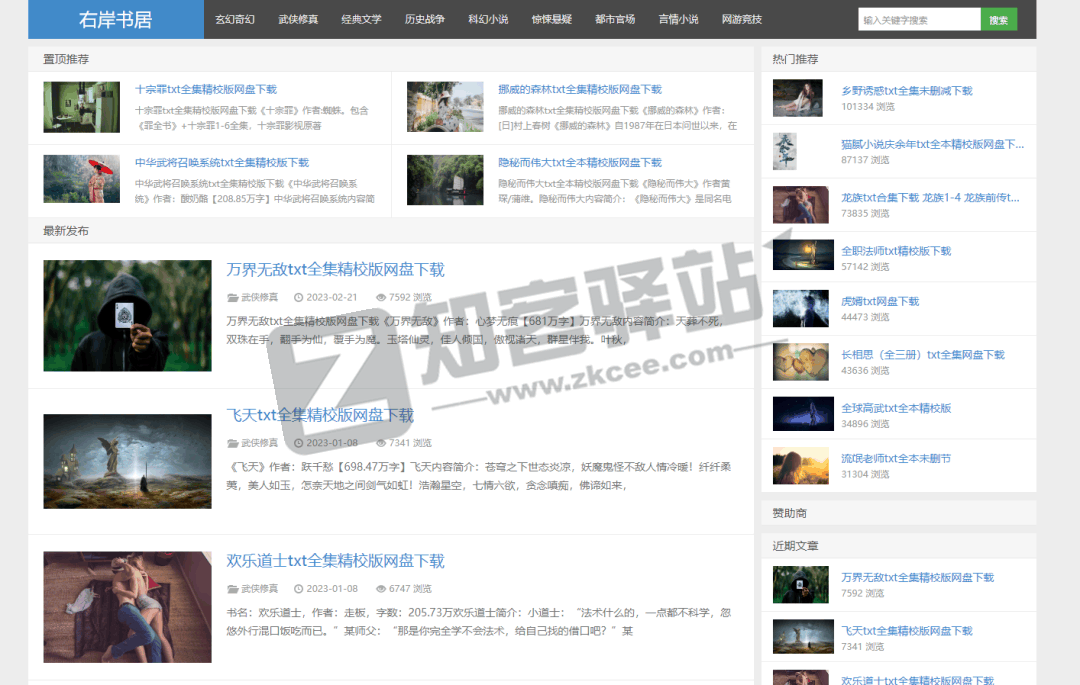This screenshot has width=1080, height=685.
Task: Open the 玄幻奇幻 category menu
Action: click(235, 20)
